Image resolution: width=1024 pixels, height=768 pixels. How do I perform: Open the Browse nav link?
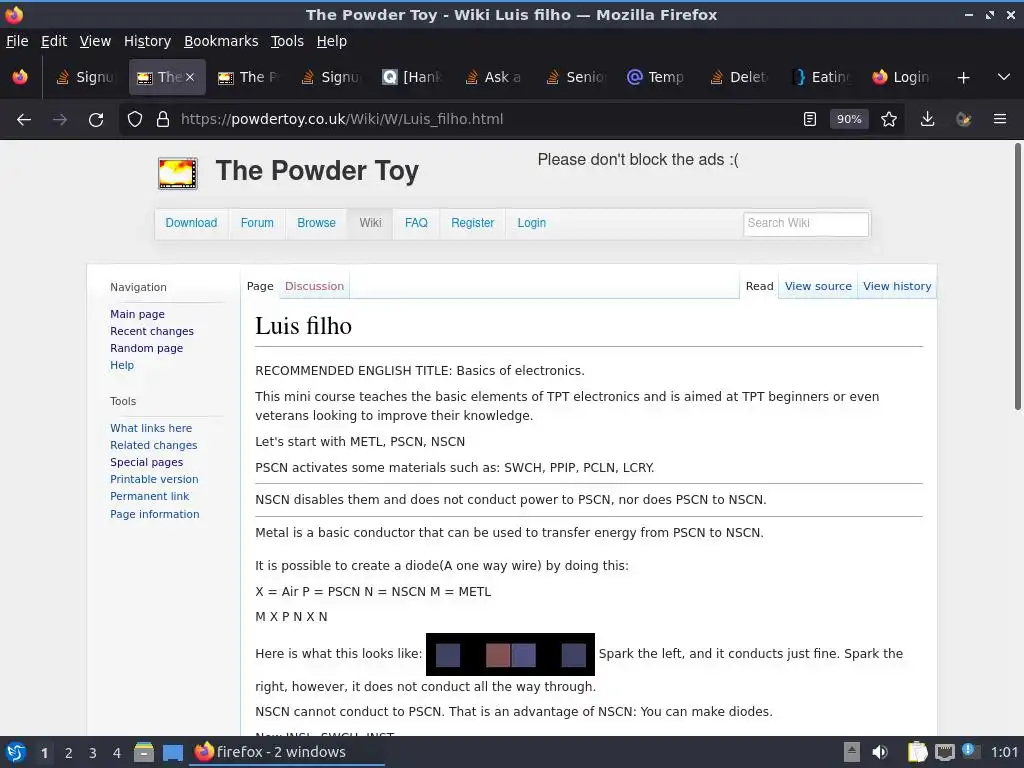click(x=316, y=223)
